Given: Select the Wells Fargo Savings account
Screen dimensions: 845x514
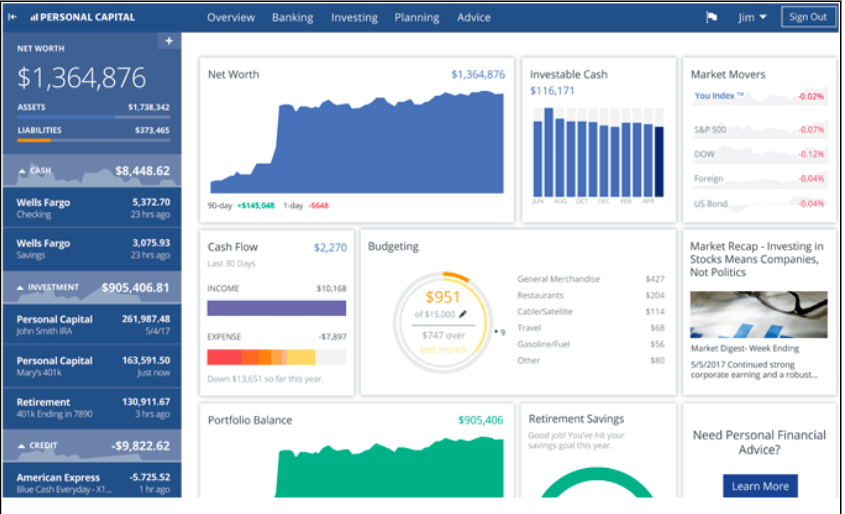Looking at the screenshot, I should pyautogui.click(x=92, y=249).
